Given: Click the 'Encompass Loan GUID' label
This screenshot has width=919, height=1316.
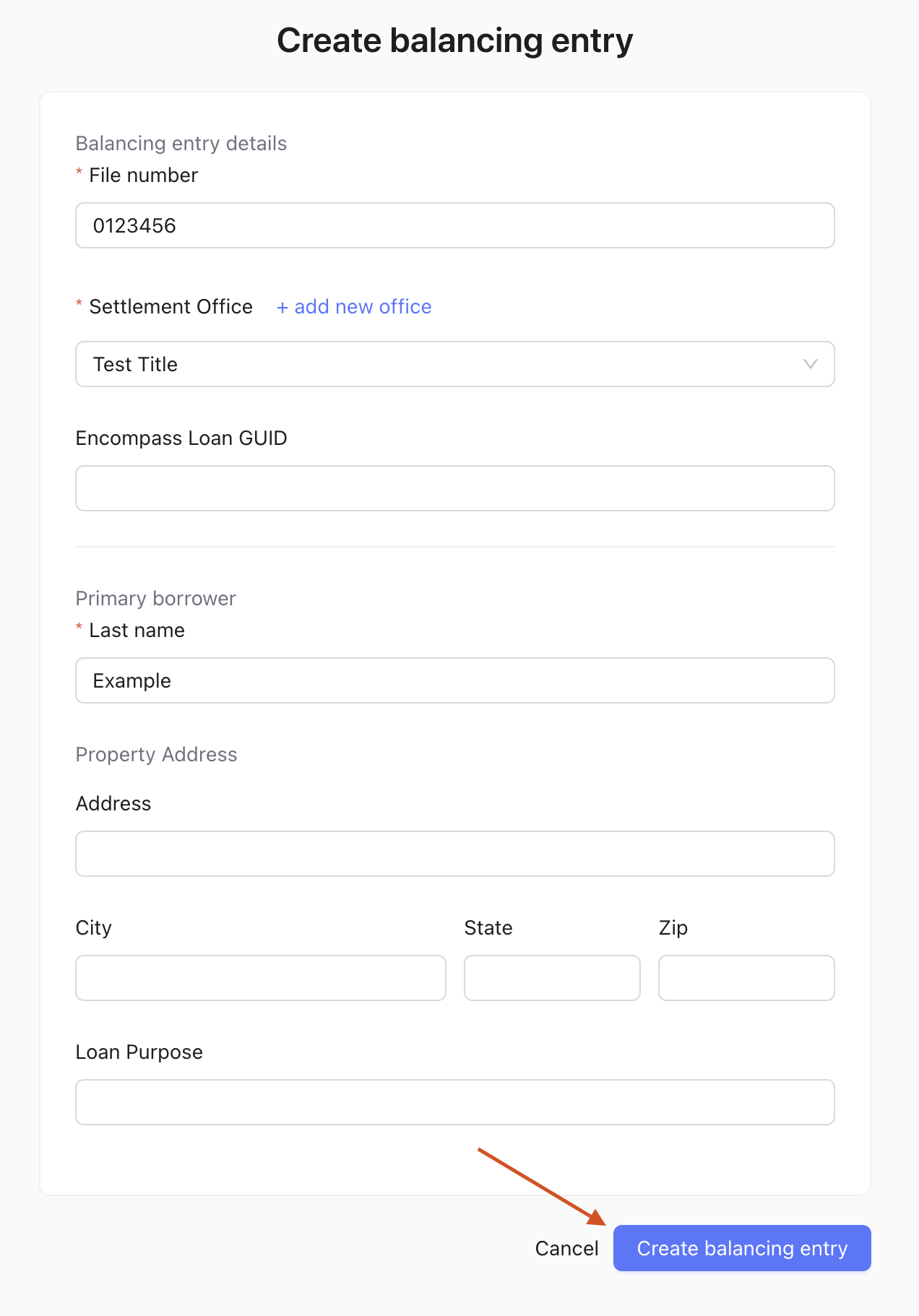Looking at the screenshot, I should click(181, 438).
